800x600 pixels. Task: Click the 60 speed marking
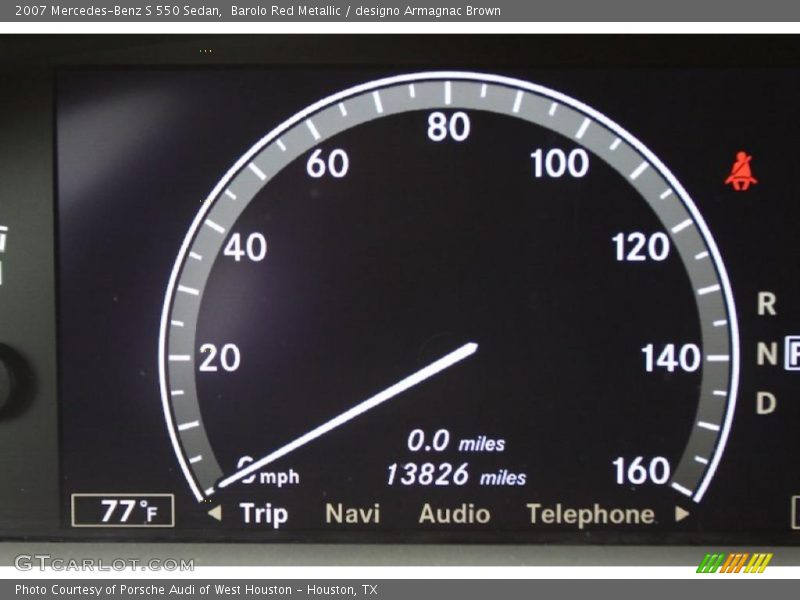pyautogui.click(x=328, y=164)
